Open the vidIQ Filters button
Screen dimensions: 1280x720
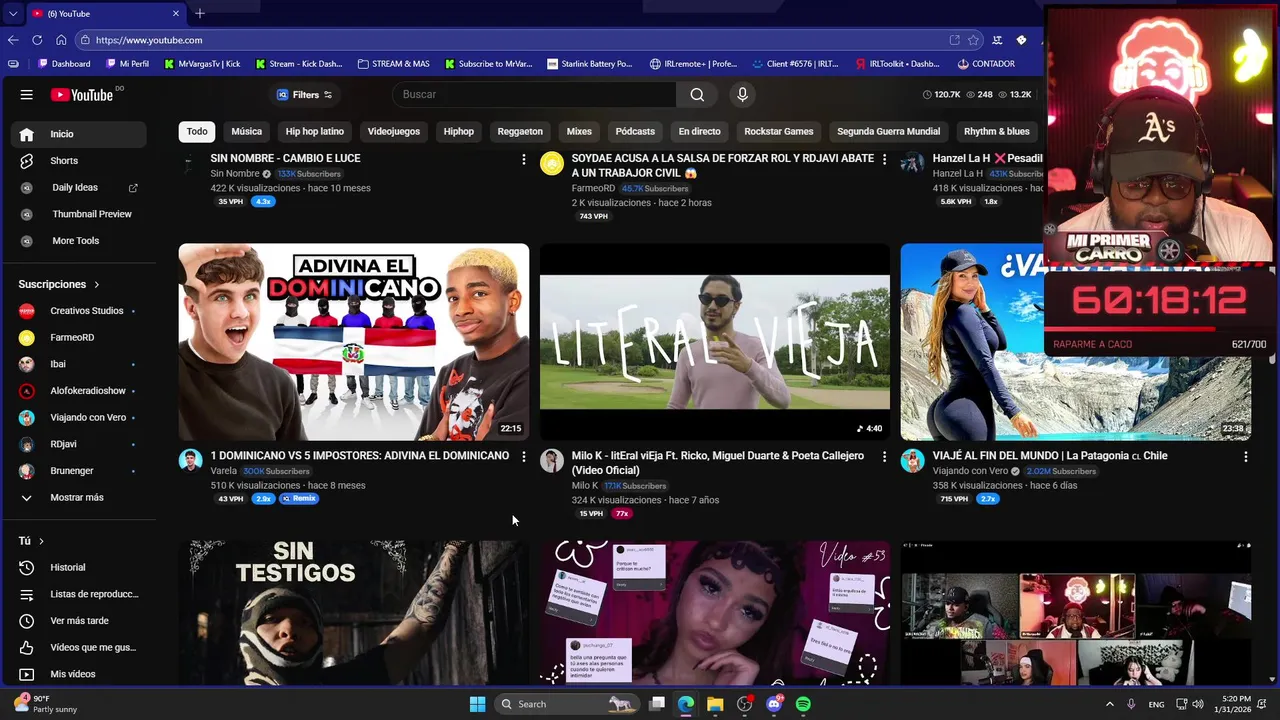pos(304,95)
